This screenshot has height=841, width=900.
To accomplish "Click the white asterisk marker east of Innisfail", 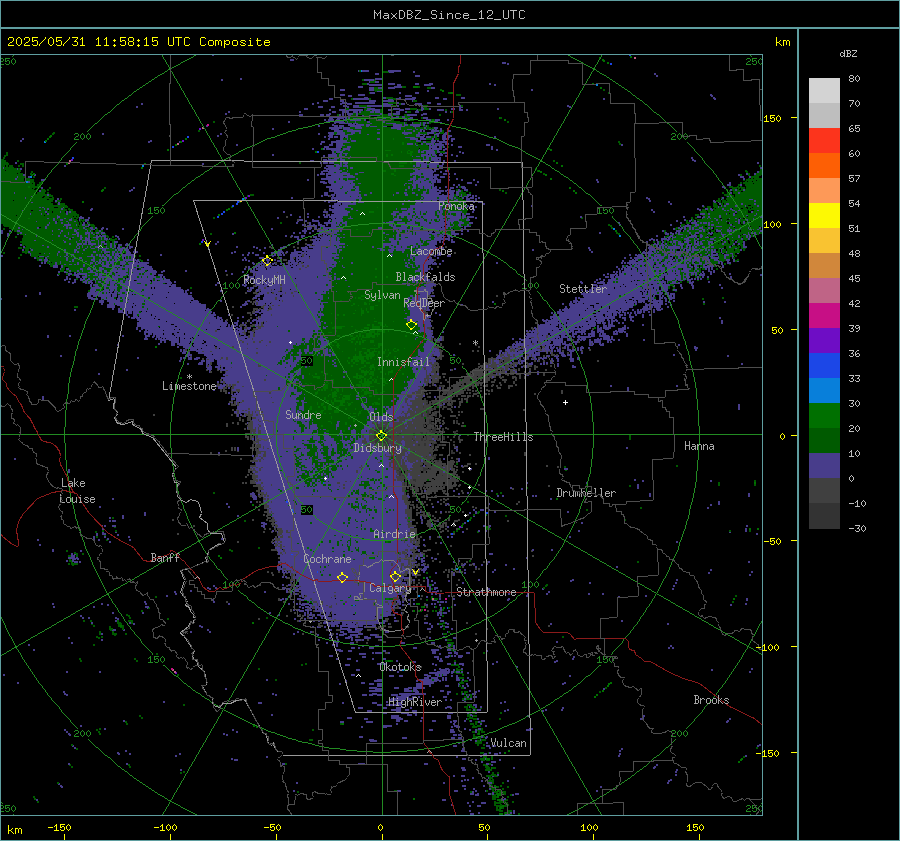I will (475, 343).
